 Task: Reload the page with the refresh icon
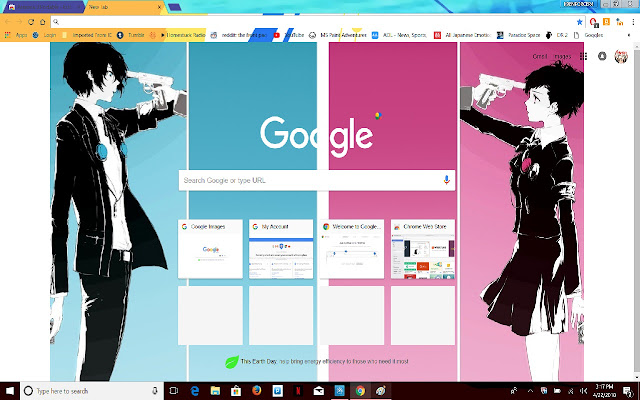(31, 22)
